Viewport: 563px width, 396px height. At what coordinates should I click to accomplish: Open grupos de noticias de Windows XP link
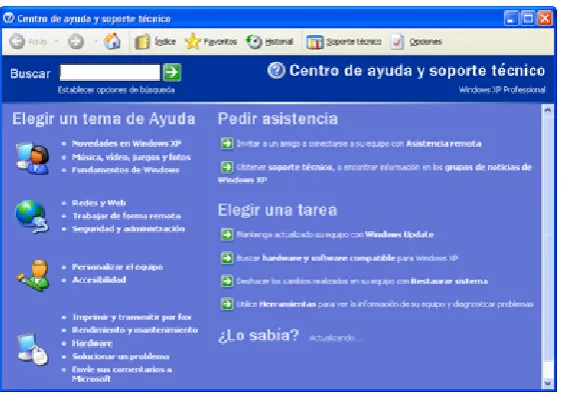488,167
